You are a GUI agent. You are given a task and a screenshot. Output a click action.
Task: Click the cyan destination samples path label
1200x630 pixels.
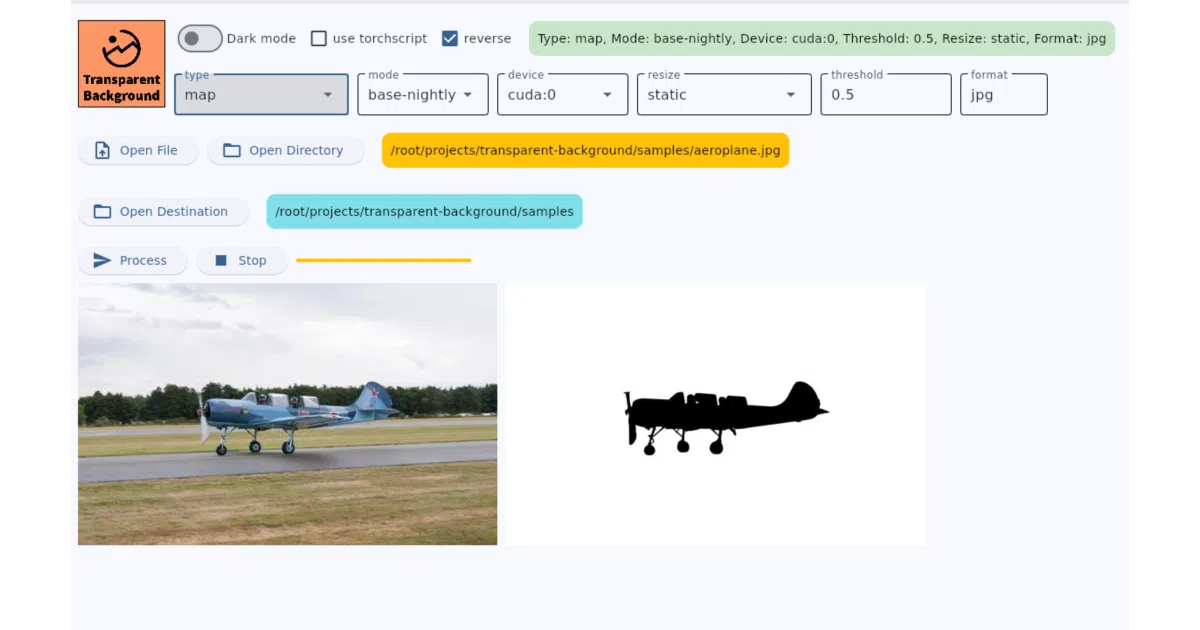(424, 211)
